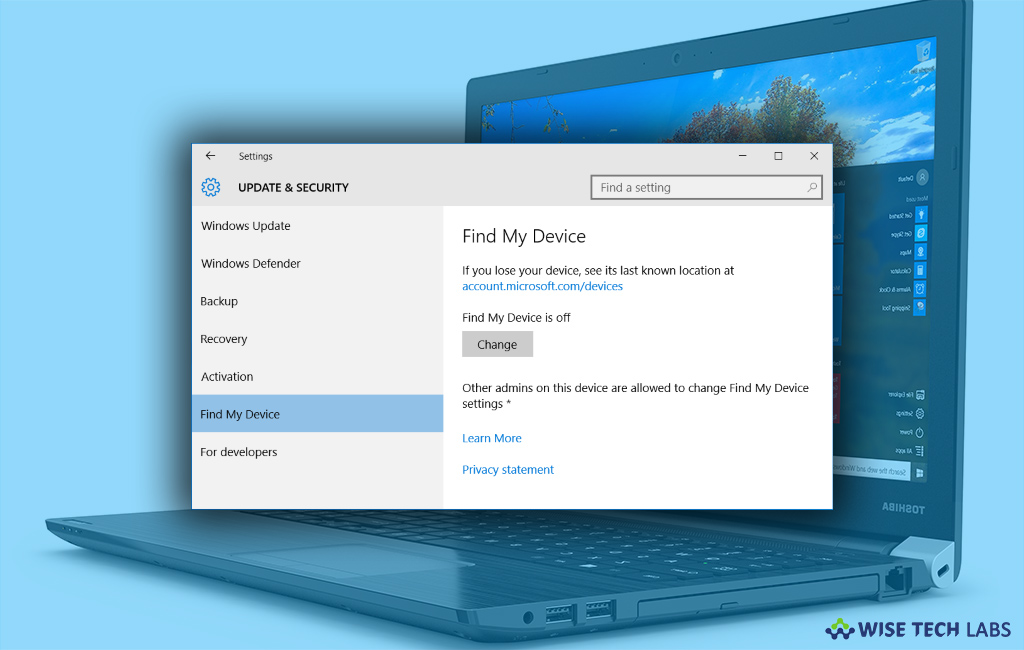
Task: Click the 'Find My Device is off' status text
Action: tap(516, 317)
